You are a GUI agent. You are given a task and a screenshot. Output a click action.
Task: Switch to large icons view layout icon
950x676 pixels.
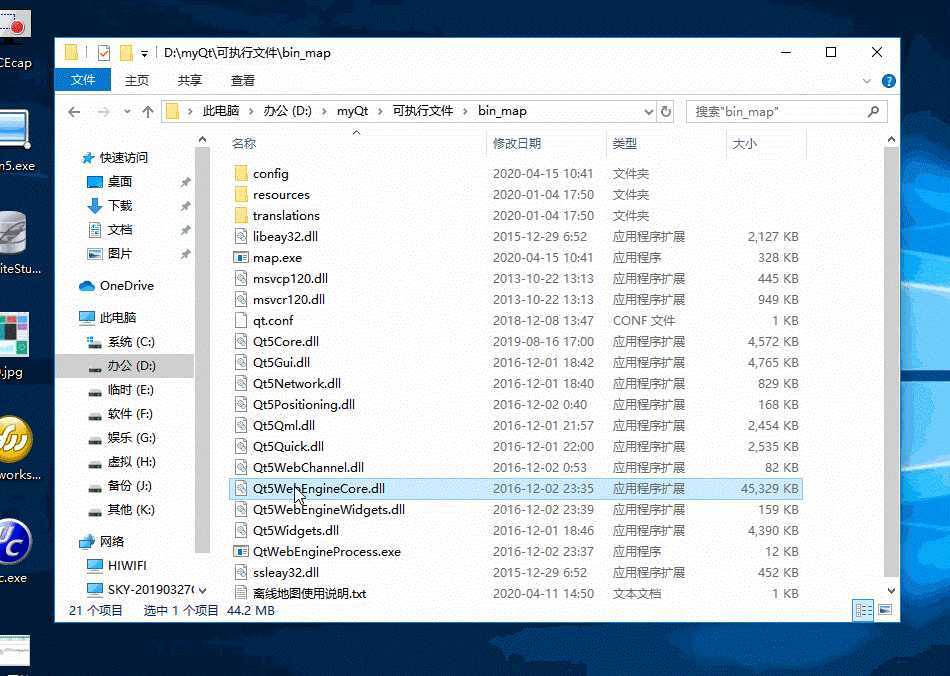(x=885, y=610)
